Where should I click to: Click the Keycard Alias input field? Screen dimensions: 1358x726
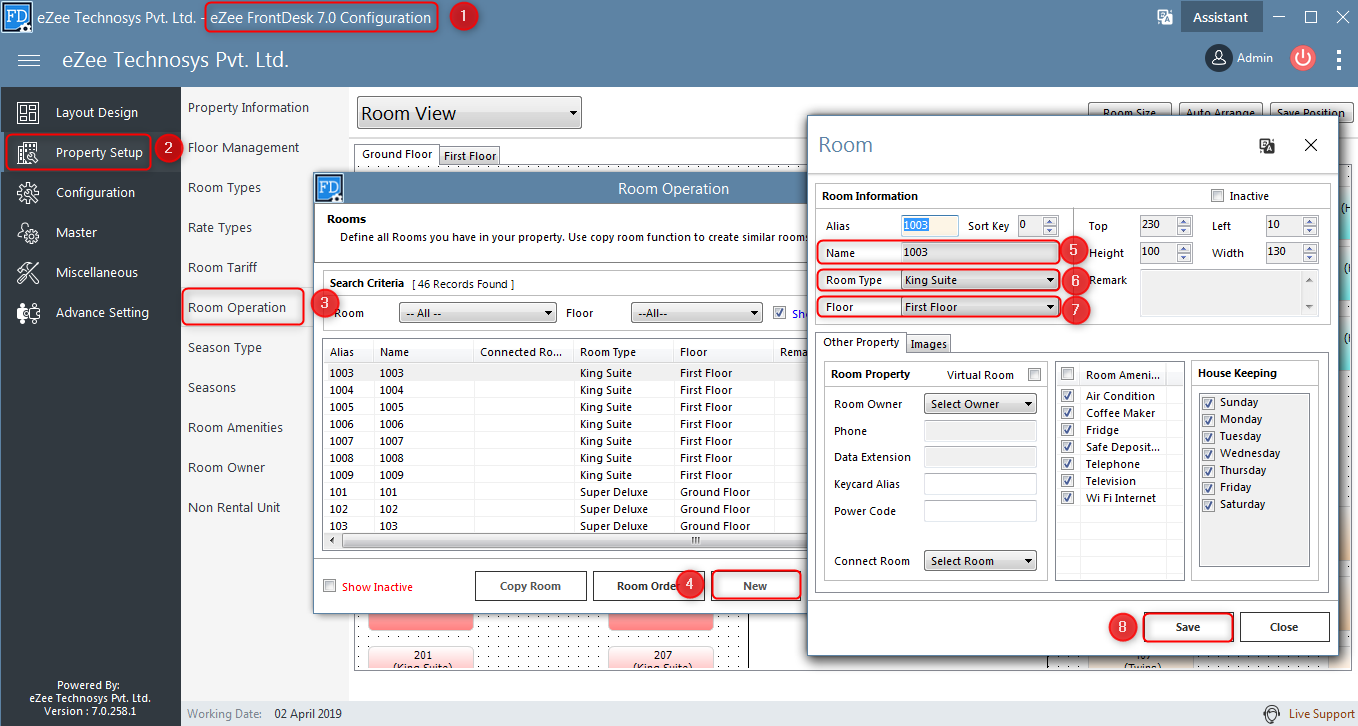[x=980, y=484]
